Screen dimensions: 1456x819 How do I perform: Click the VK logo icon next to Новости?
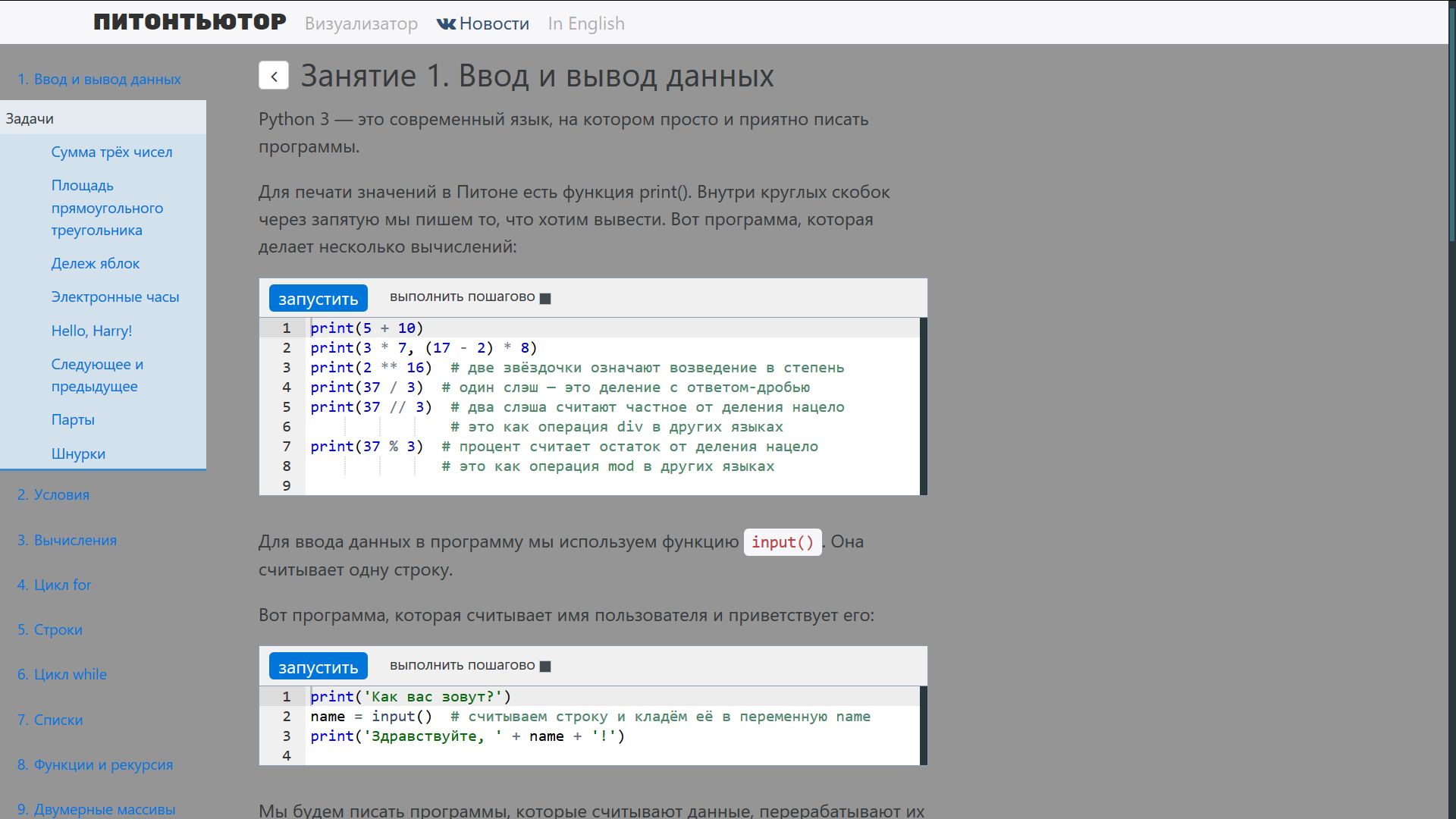(x=446, y=24)
